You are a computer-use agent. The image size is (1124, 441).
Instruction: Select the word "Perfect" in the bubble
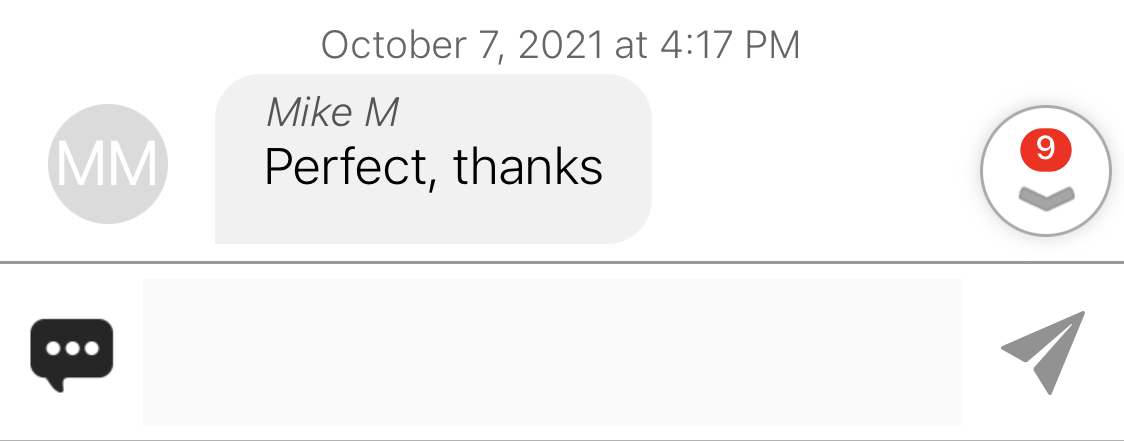coord(347,167)
